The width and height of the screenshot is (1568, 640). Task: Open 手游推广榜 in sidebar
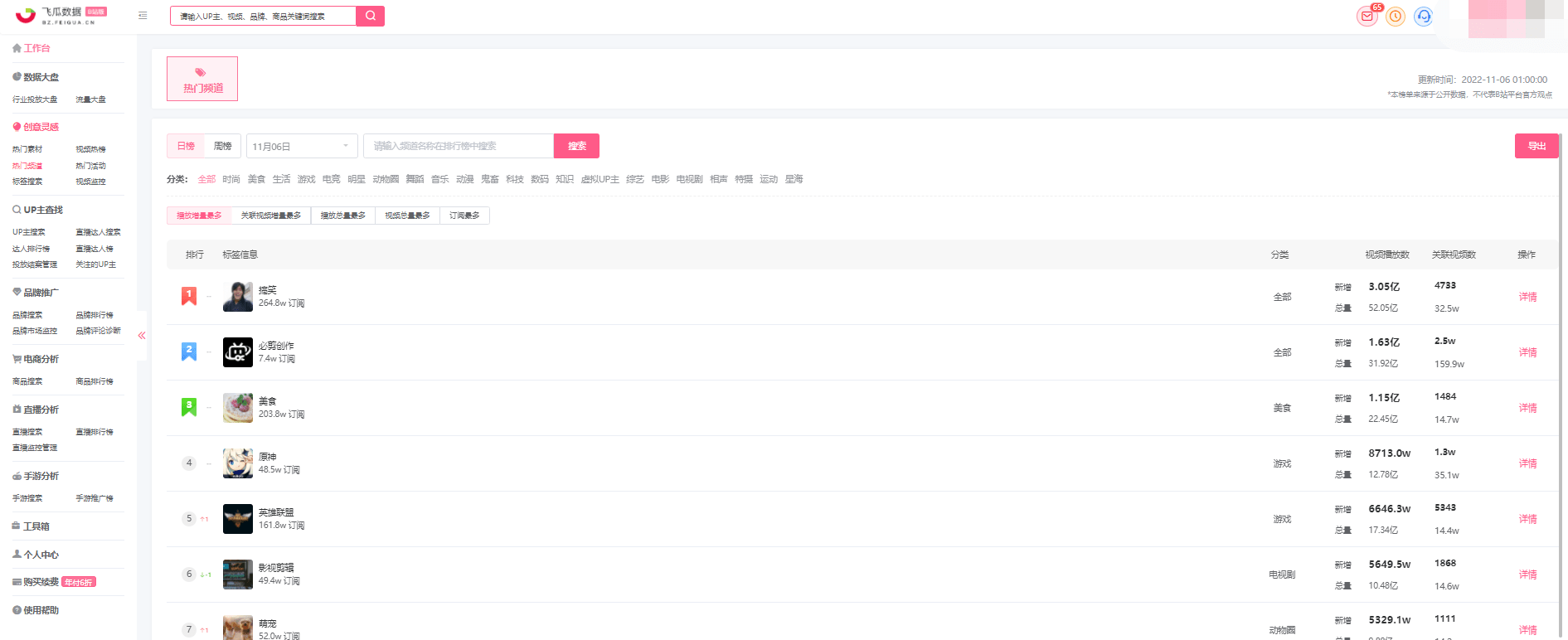point(95,498)
